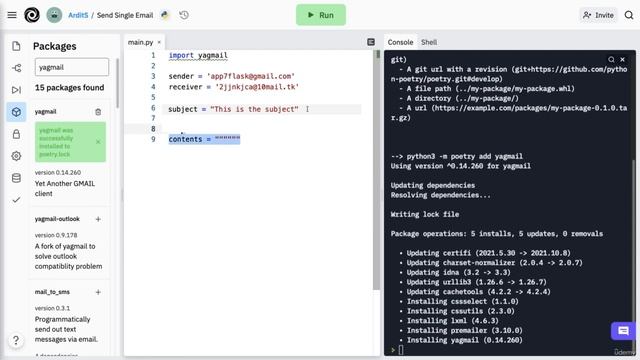The height and width of the screenshot is (360, 640).
Task: Click 'Writing lock file' console line
Action: click(x=424, y=214)
